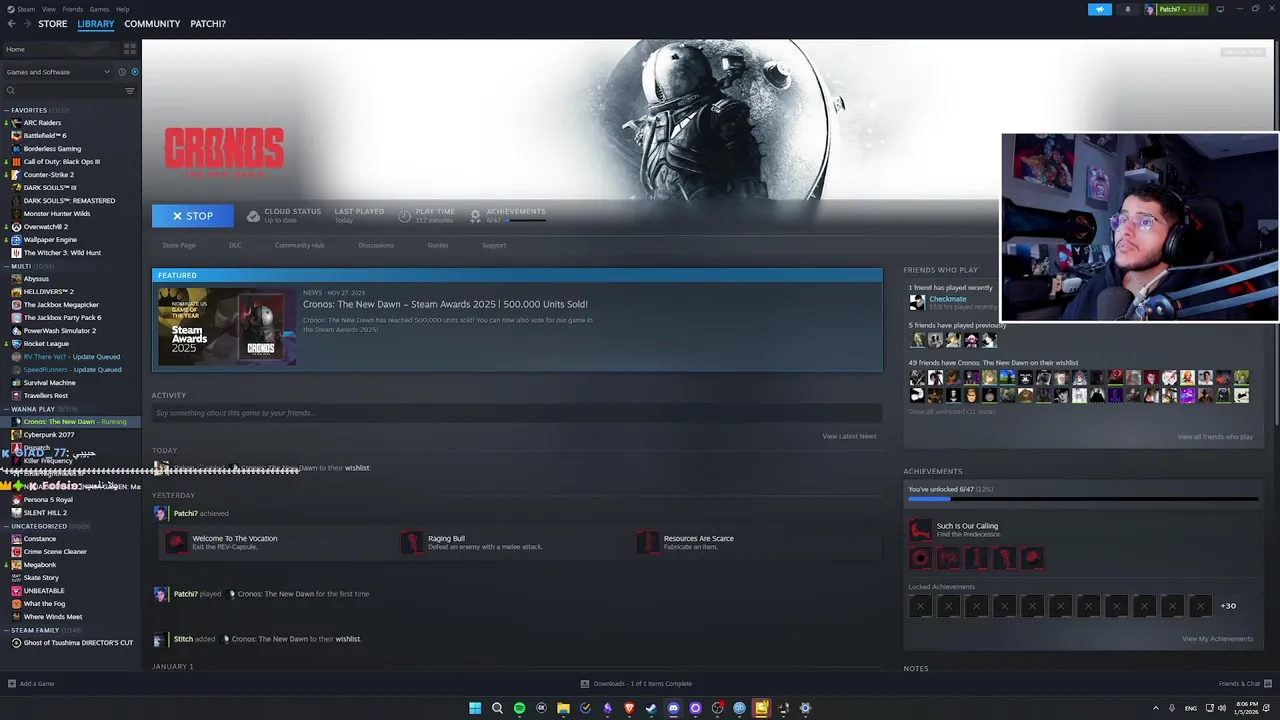
Task: Click the announcements megaphone icon
Action: tap(1099, 9)
